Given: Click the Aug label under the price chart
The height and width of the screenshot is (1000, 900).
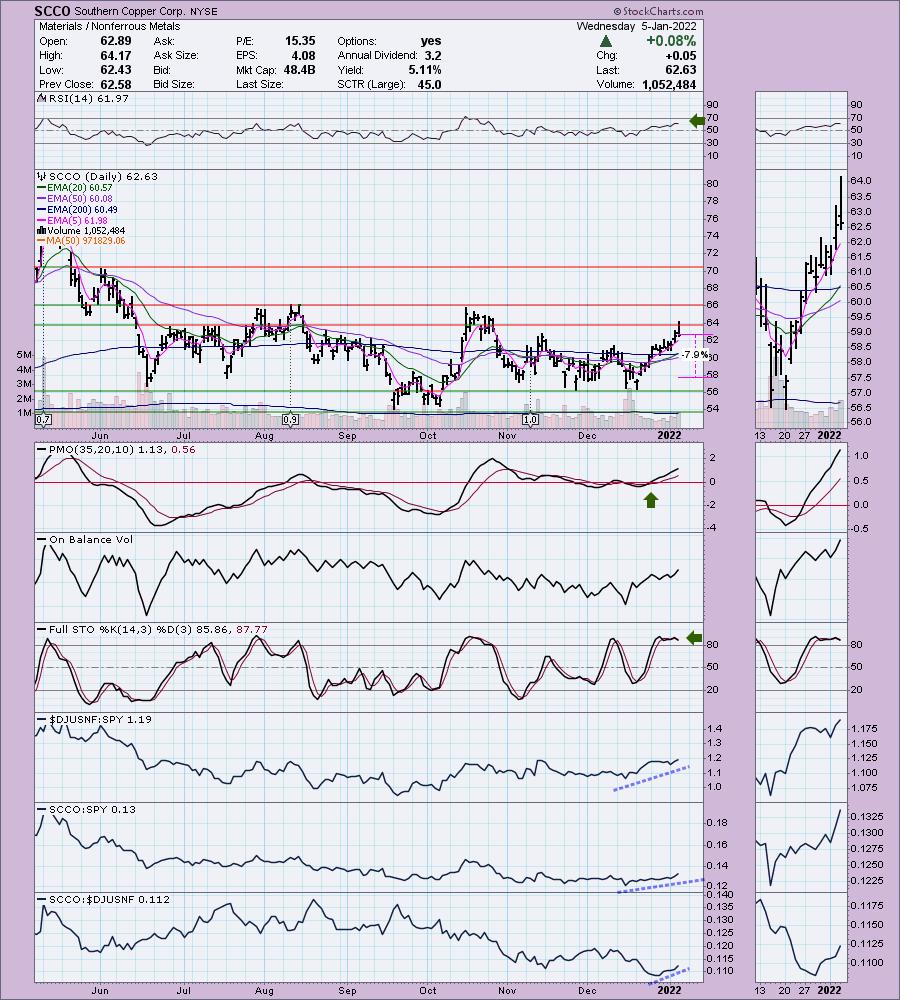Looking at the screenshot, I should point(264,436).
